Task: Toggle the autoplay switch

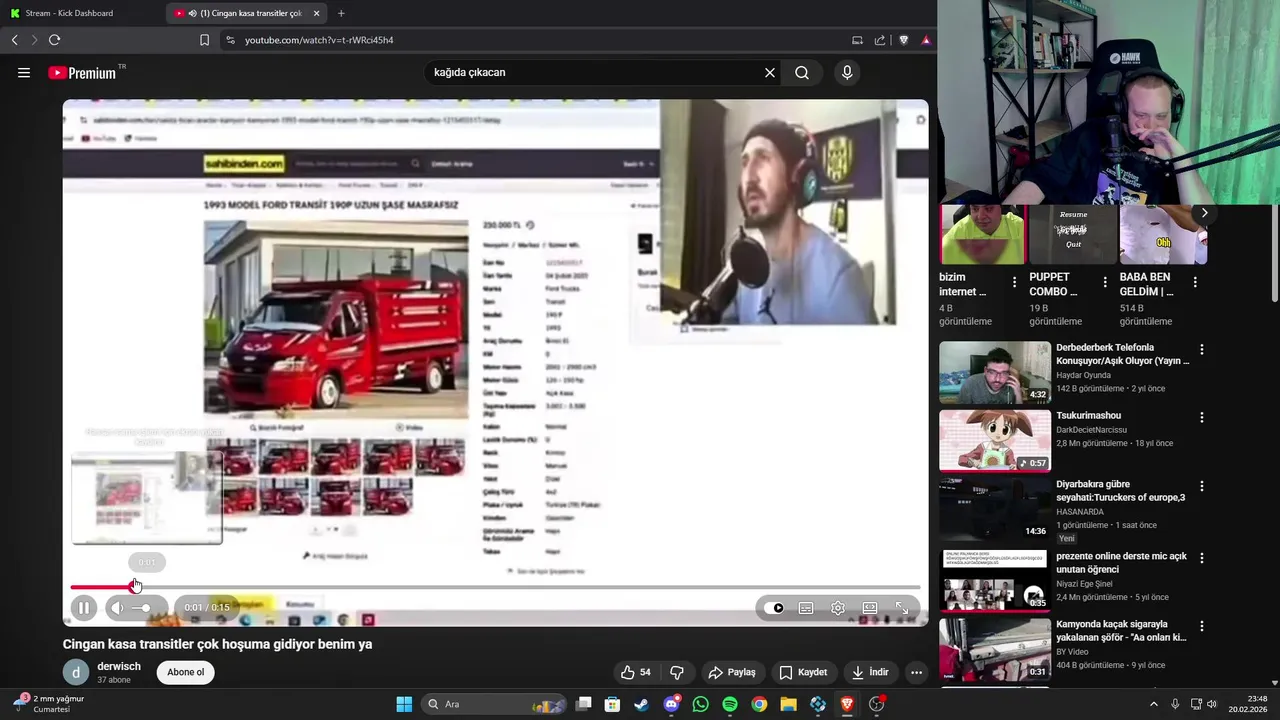Action: pyautogui.click(x=774, y=608)
